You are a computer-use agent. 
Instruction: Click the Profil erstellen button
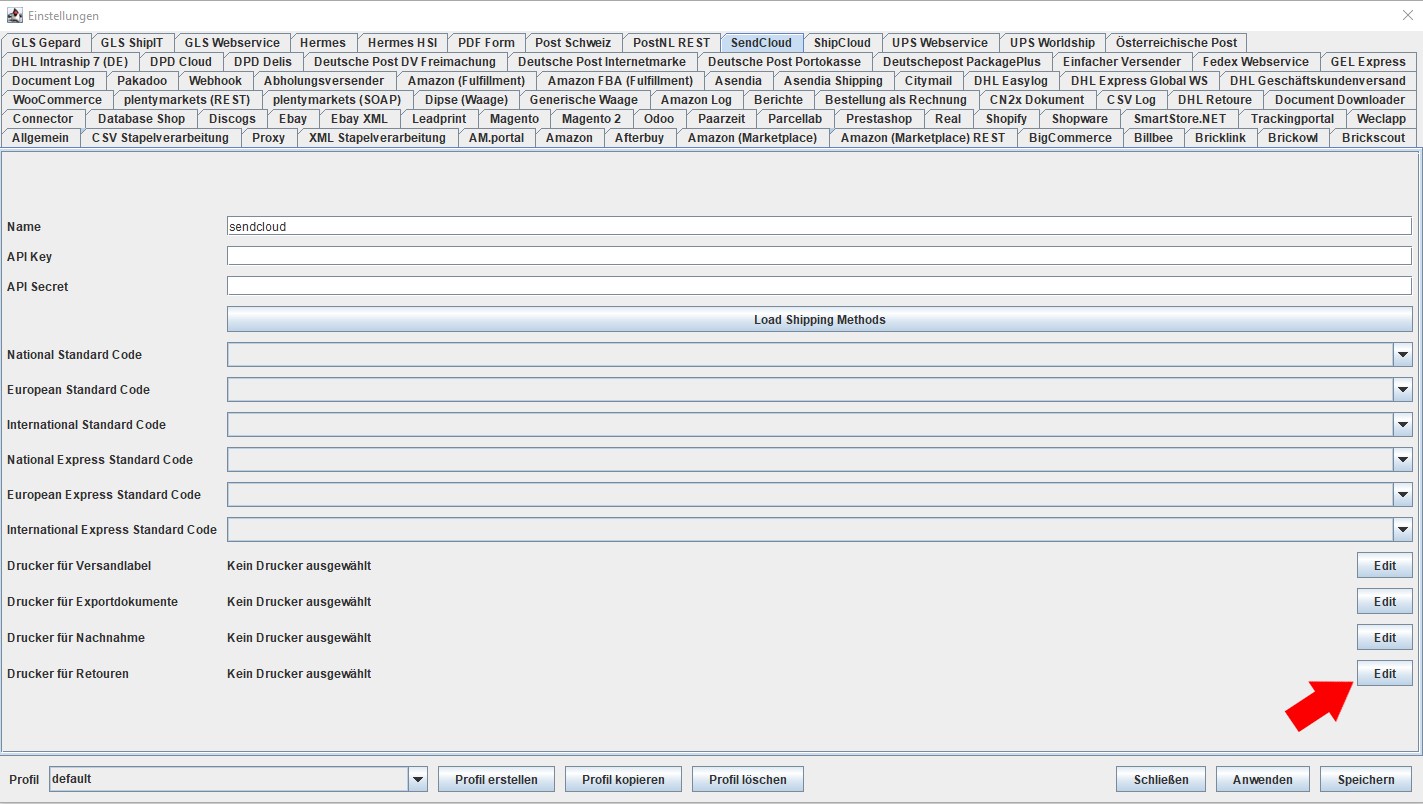(x=496, y=779)
